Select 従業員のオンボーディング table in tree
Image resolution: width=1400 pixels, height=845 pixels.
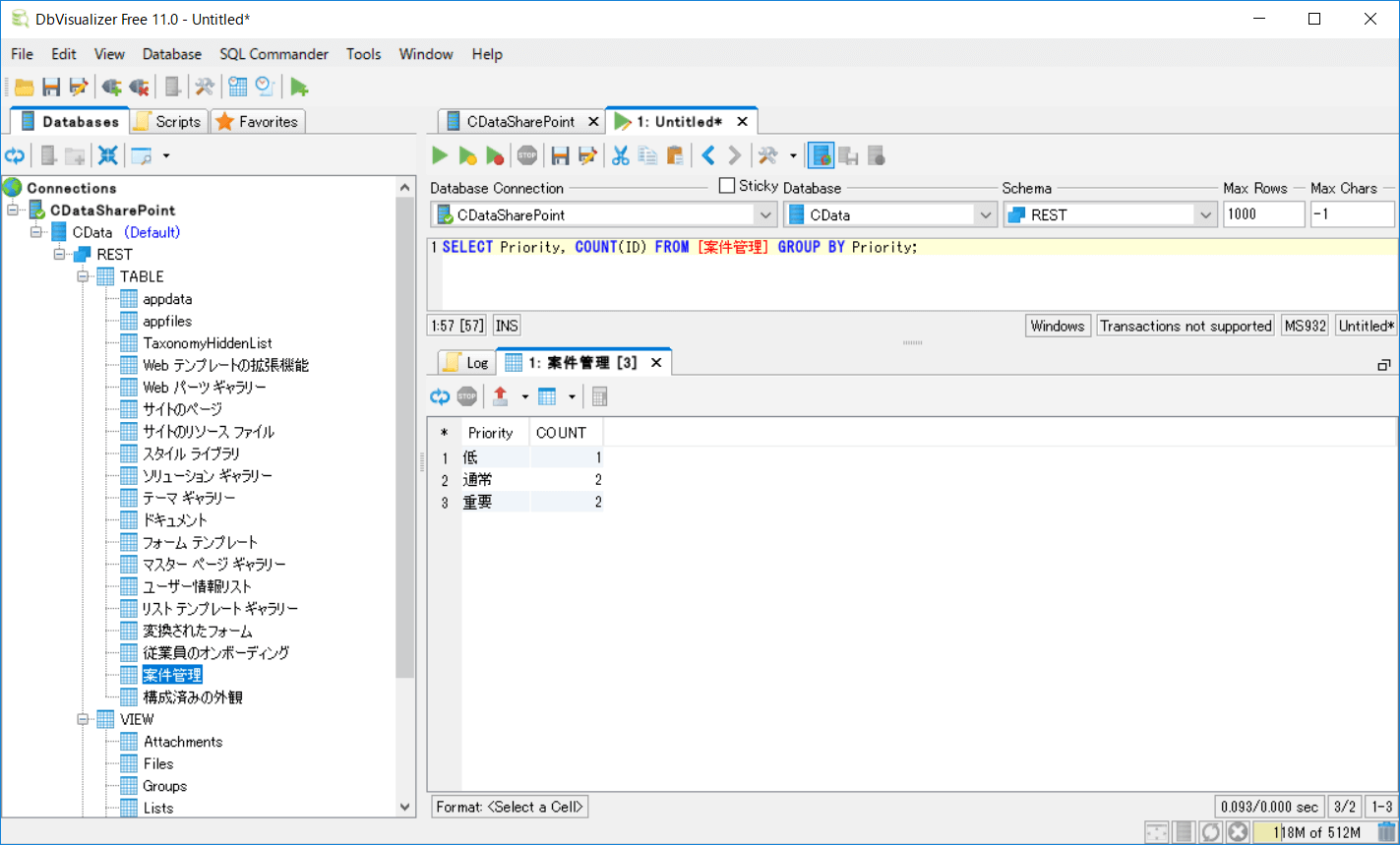tap(215, 653)
